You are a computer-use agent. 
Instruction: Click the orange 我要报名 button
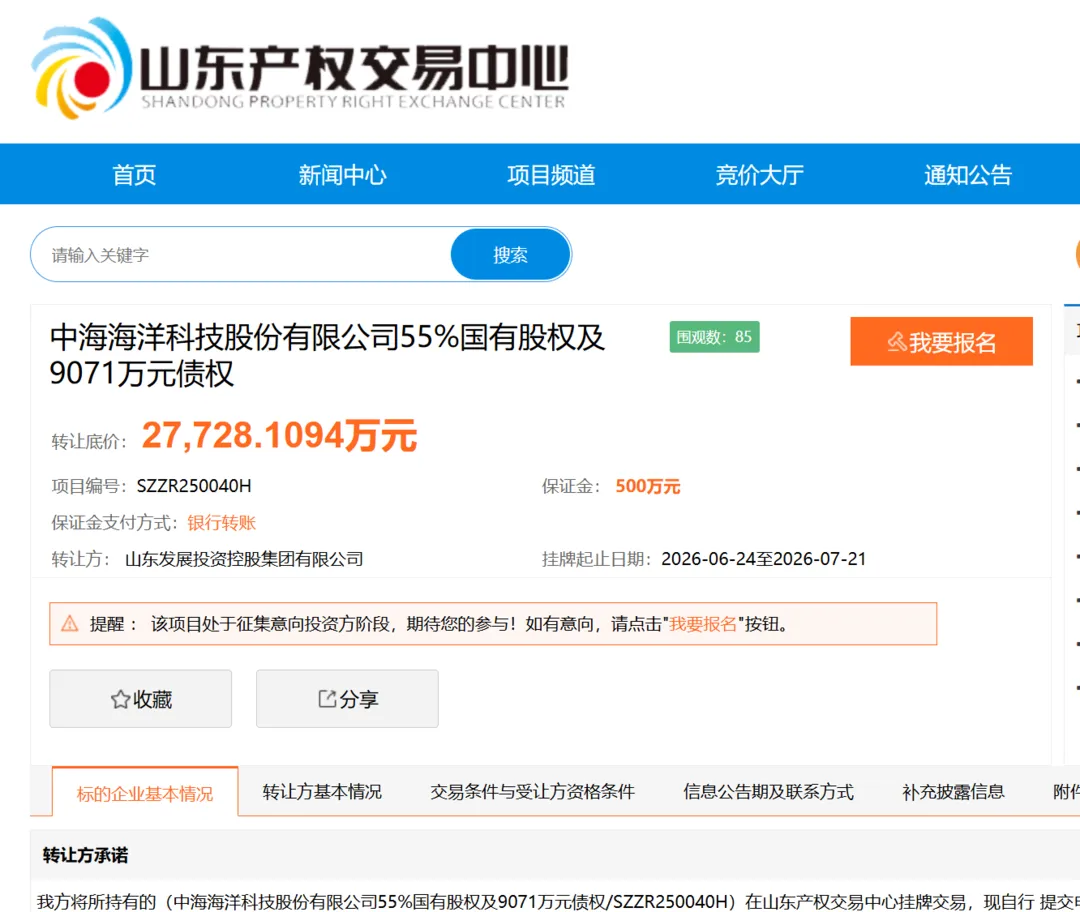click(941, 342)
